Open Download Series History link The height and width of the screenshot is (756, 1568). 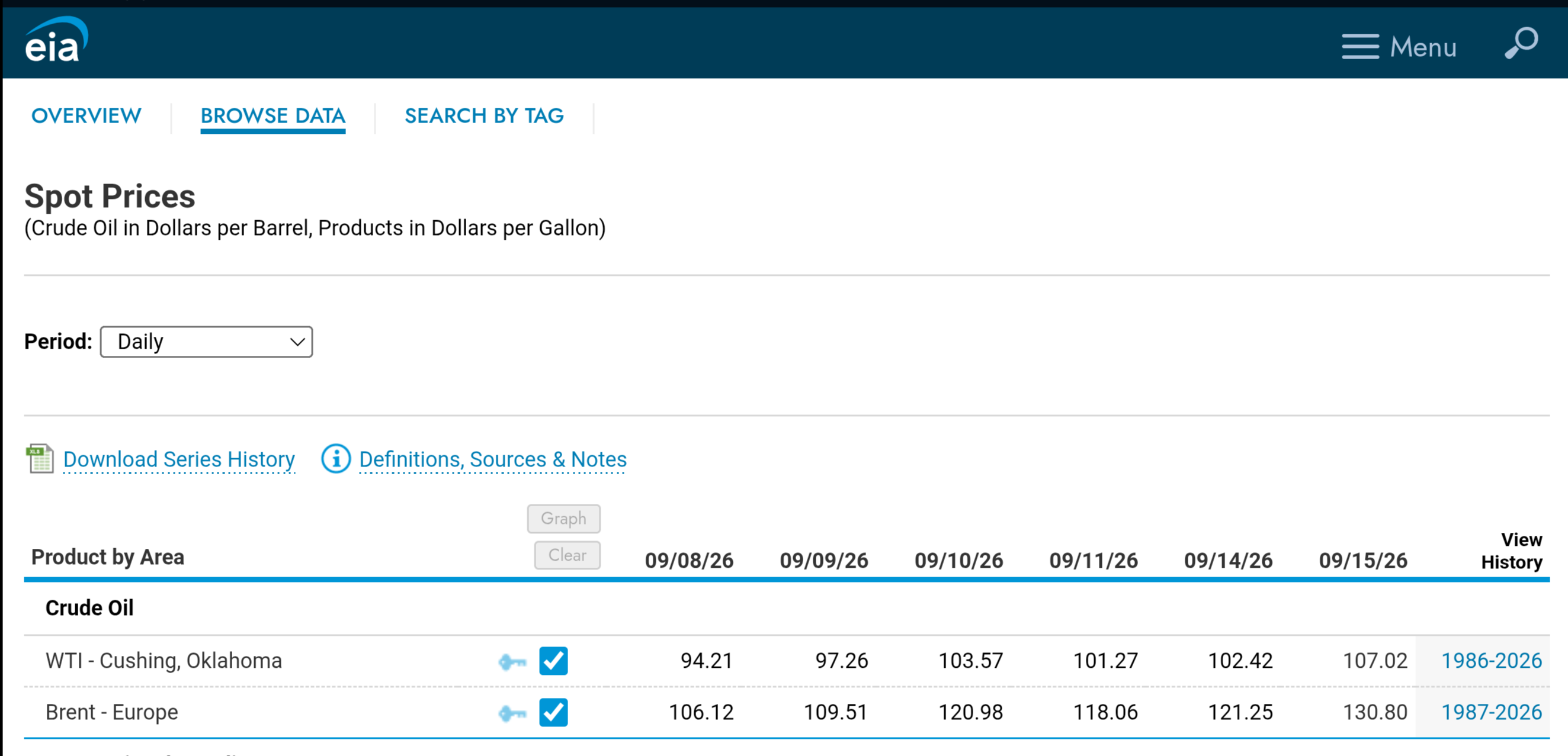click(179, 459)
